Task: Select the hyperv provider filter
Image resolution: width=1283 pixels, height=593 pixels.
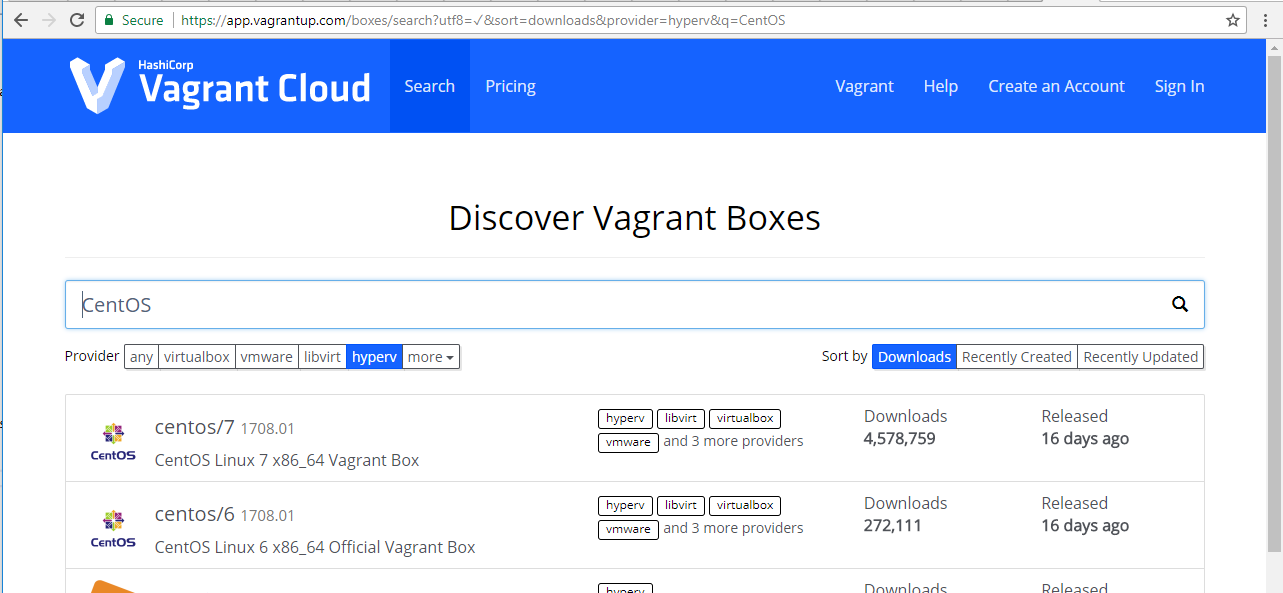Action: point(375,357)
